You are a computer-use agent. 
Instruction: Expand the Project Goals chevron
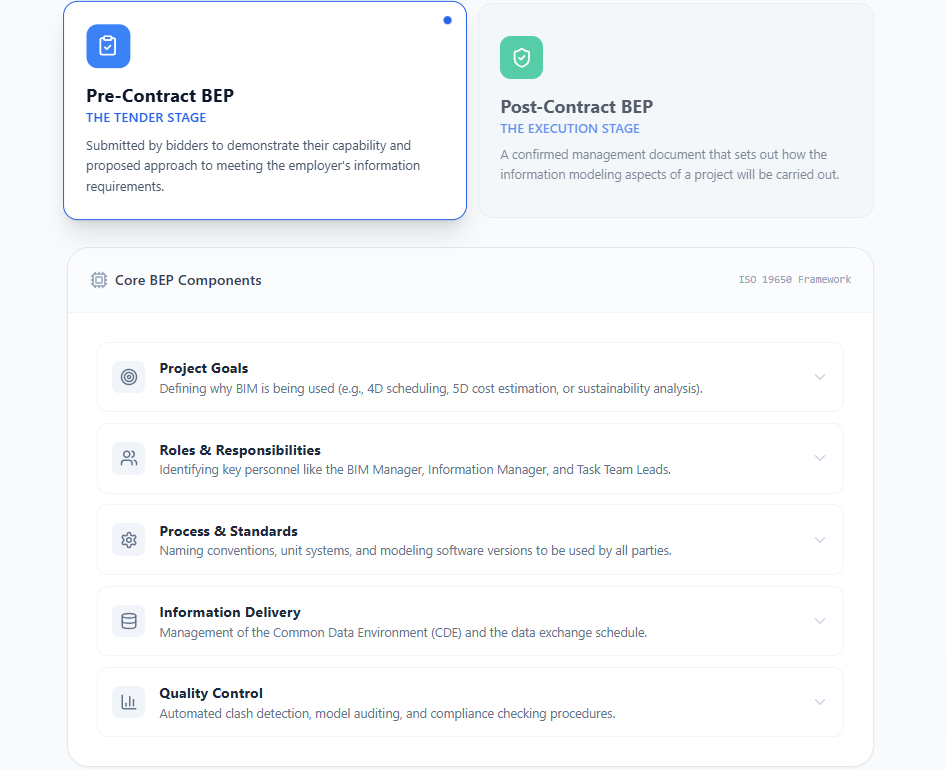coord(820,377)
